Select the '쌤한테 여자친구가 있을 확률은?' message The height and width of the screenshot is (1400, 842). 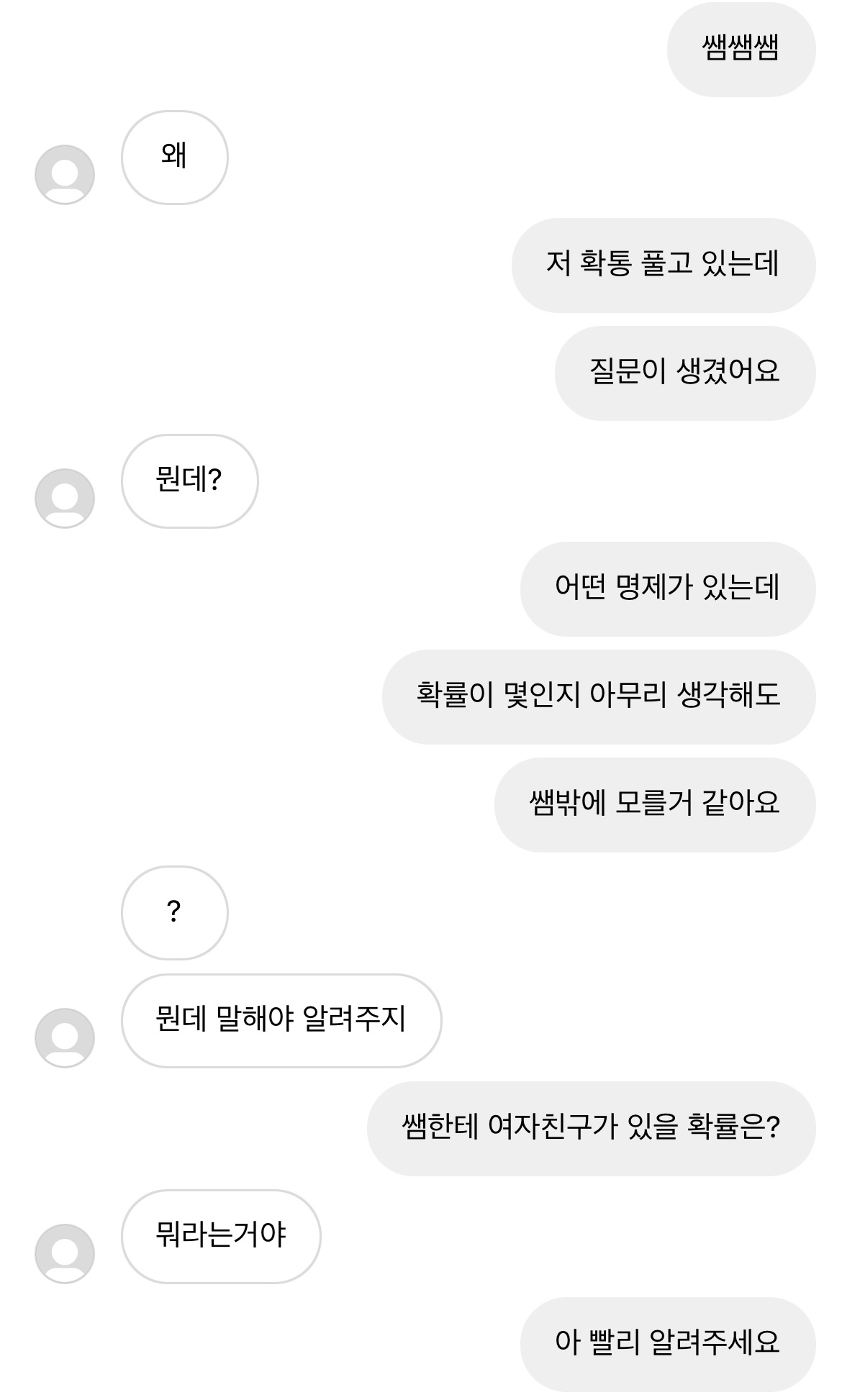point(591,1129)
